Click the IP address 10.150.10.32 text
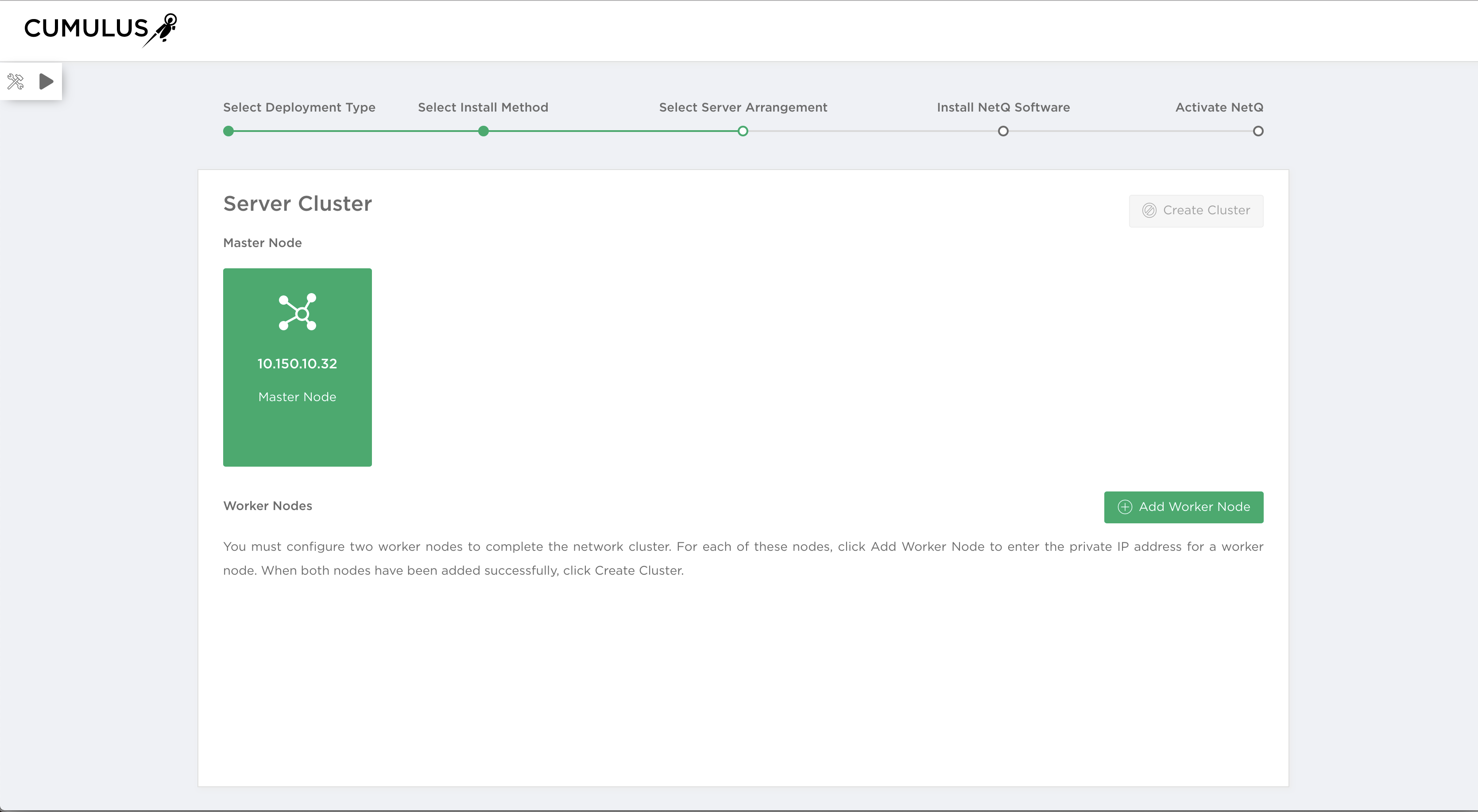Viewport: 1478px width, 812px height. tap(297, 363)
